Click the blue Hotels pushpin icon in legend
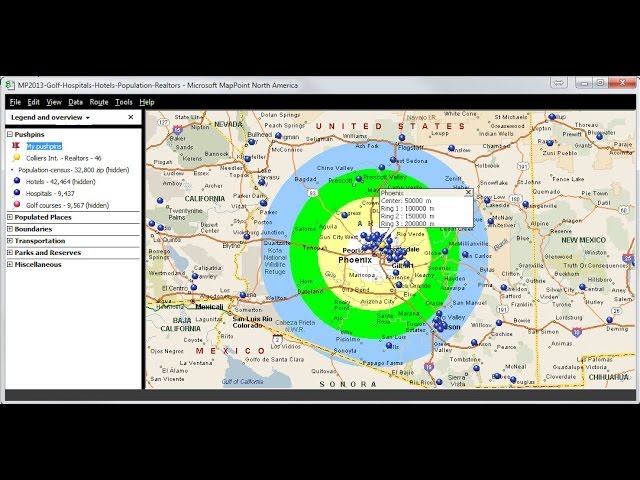Screen dimensions: 640x480 [x=17, y=181]
